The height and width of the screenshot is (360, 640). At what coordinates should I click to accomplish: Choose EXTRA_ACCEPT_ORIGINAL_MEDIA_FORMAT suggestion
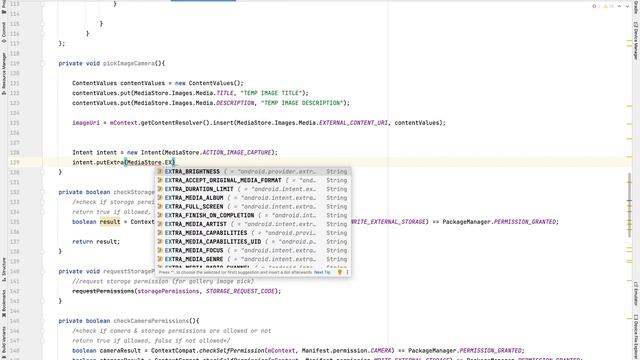click(x=253, y=180)
